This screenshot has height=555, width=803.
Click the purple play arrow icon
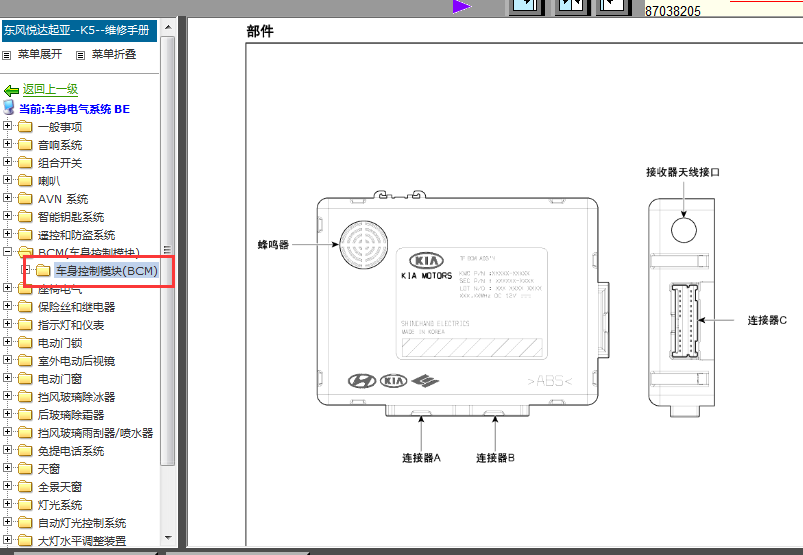coord(461,6)
